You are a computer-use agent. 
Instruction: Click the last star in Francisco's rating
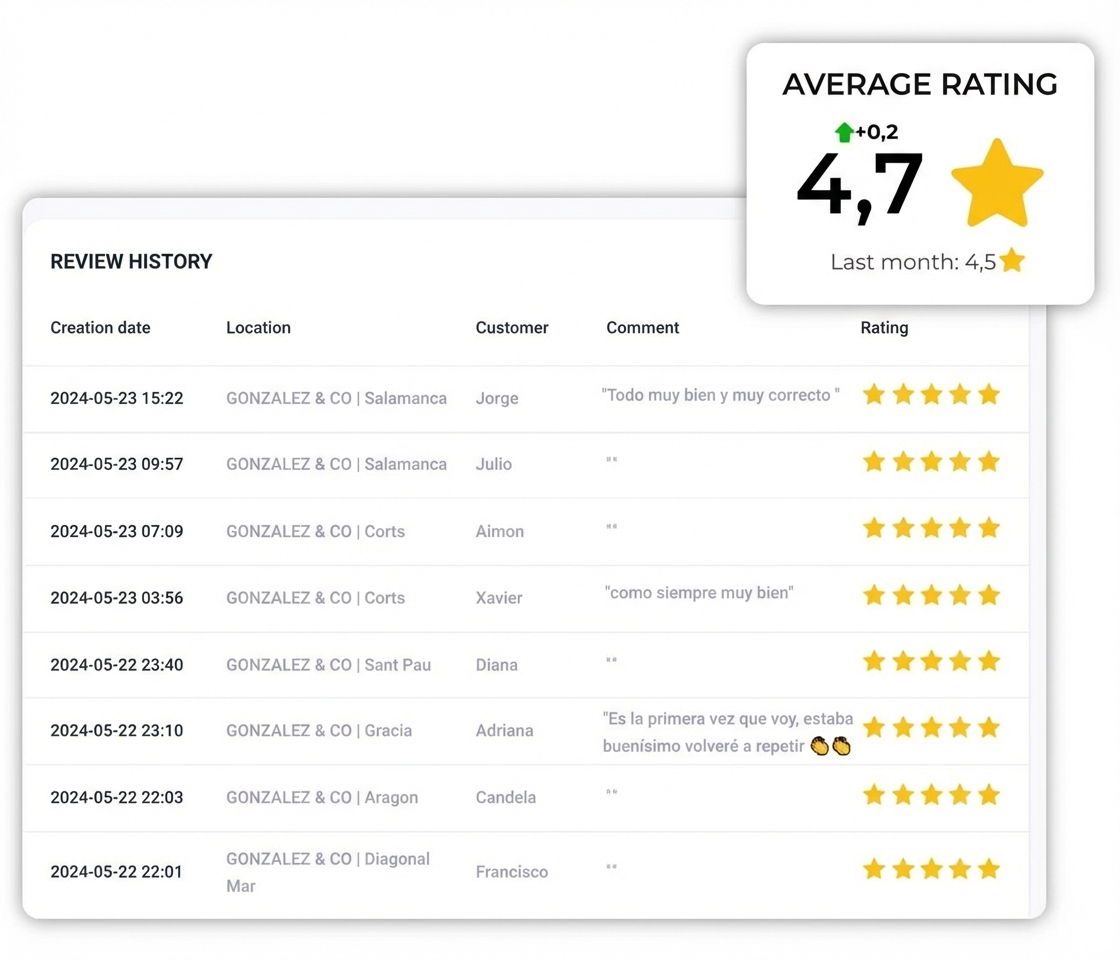(989, 869)
